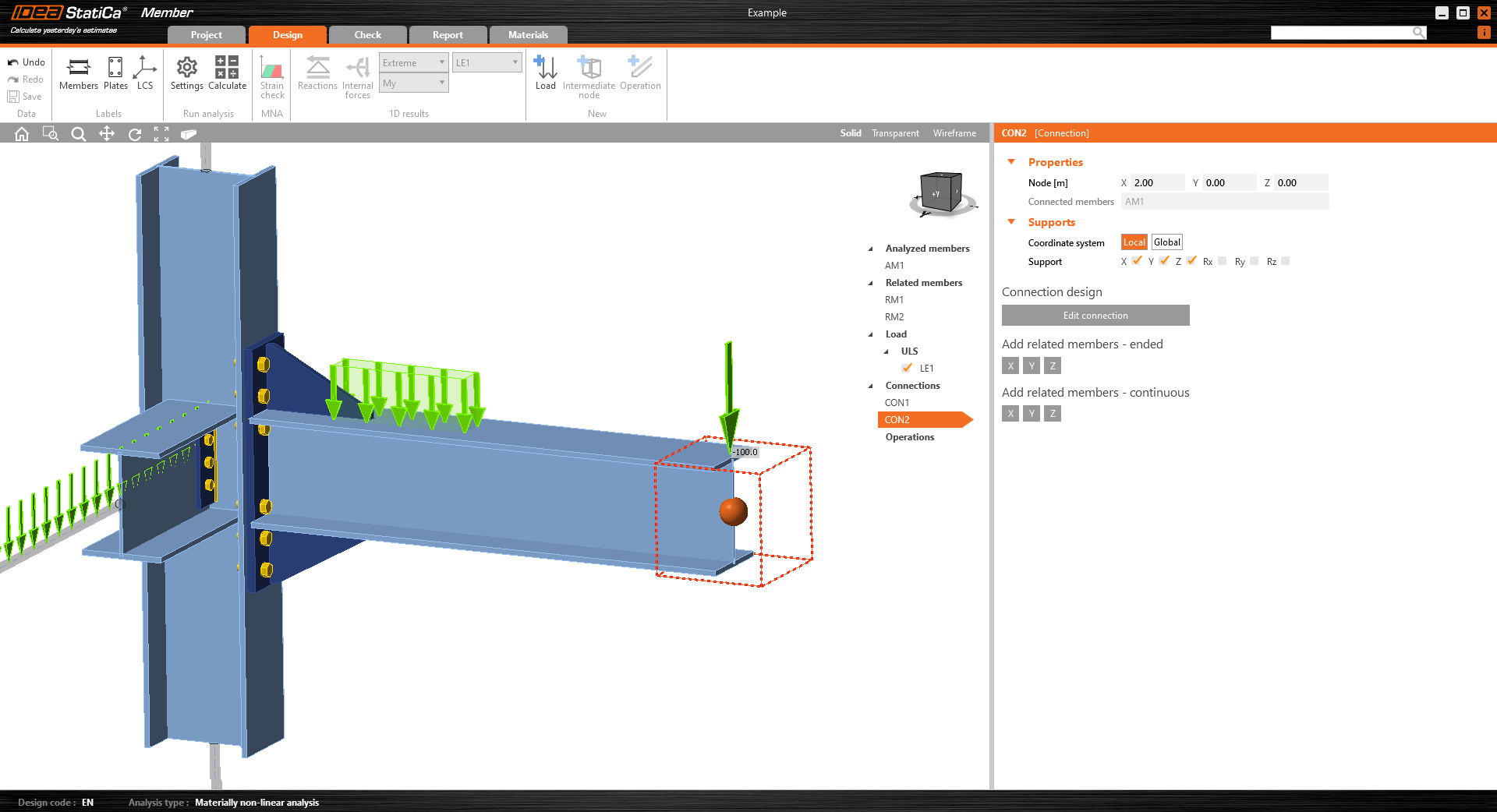Reset view with the home icon
Viewport: 1497px width, 812px height.
click(x=22, y=134)
